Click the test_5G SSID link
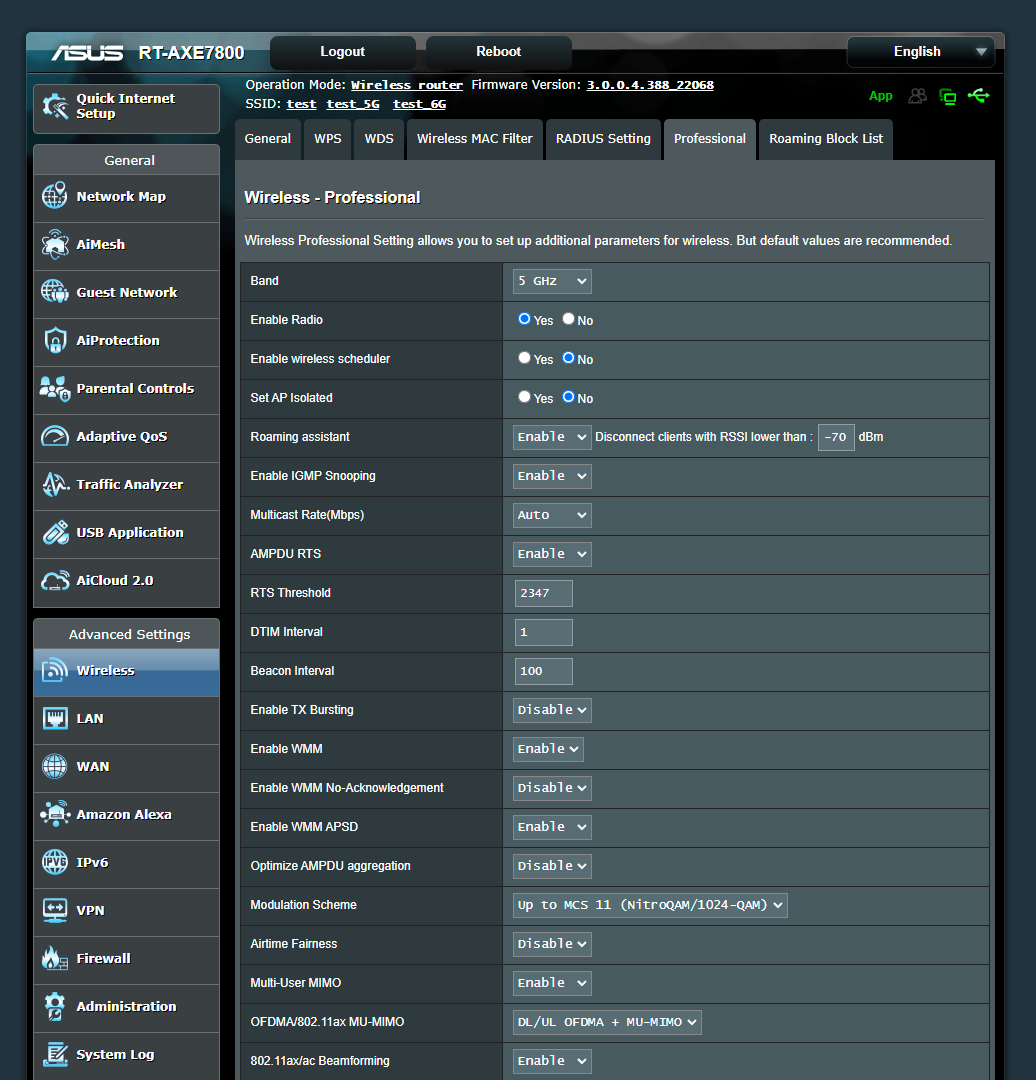 click(353, 104)
